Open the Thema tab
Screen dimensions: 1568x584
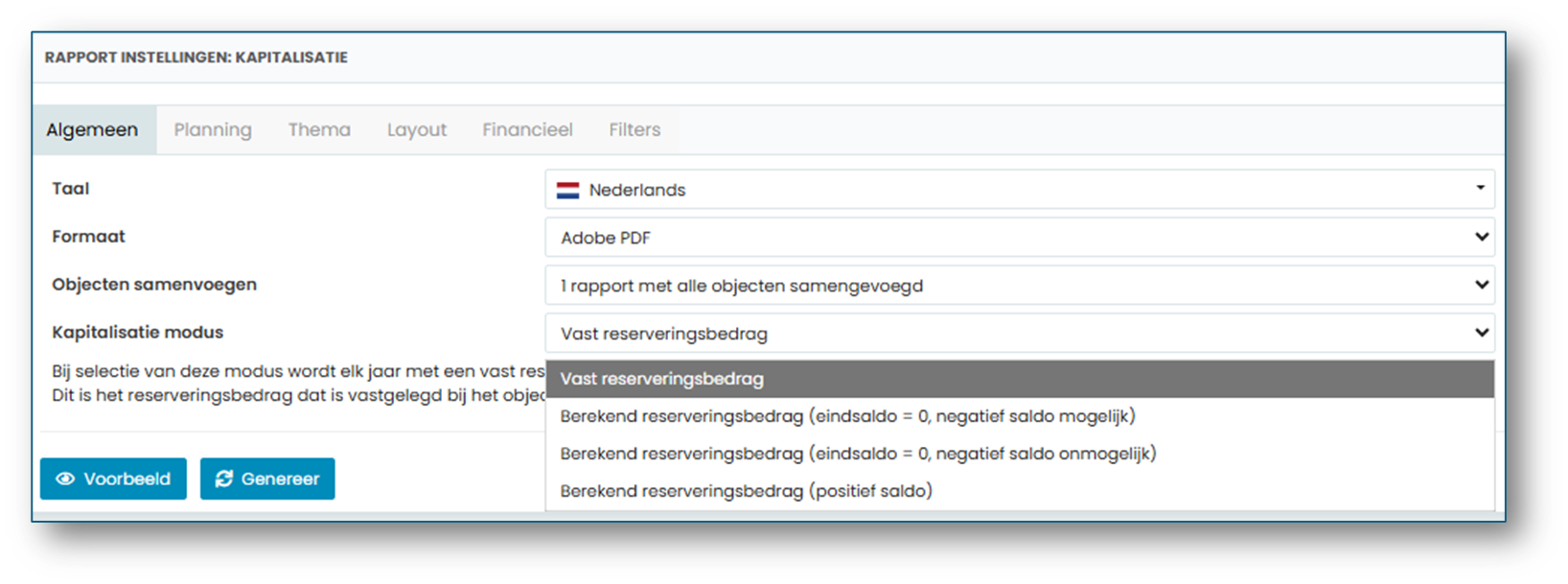pyautogui.click(x=319, y=129)
